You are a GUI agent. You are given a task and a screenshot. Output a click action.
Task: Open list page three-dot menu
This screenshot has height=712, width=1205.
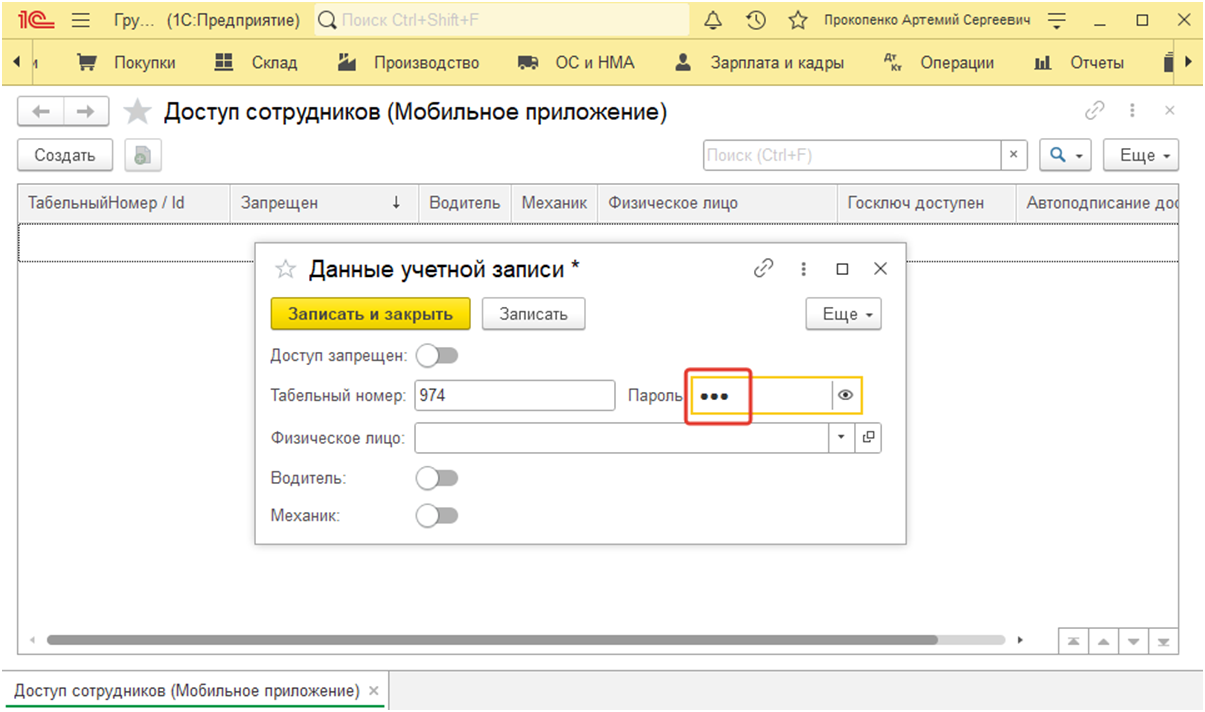pos(1132,111)
